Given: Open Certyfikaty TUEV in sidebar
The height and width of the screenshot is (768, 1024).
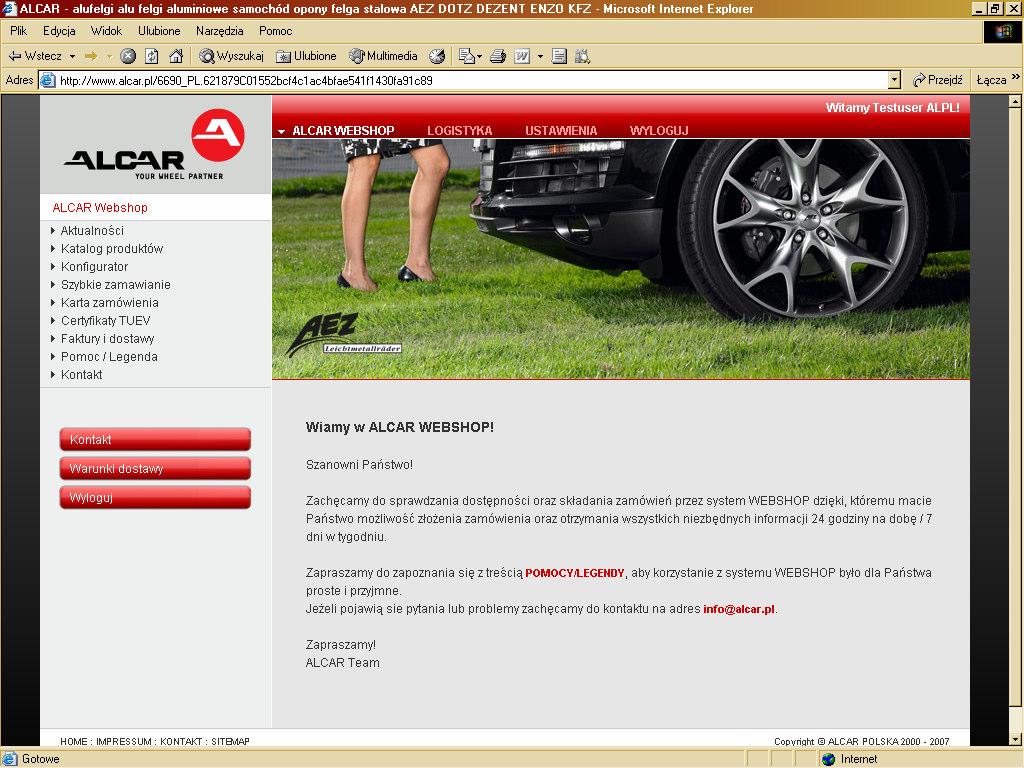Looking at the screenshot, I should pos(105,321).
